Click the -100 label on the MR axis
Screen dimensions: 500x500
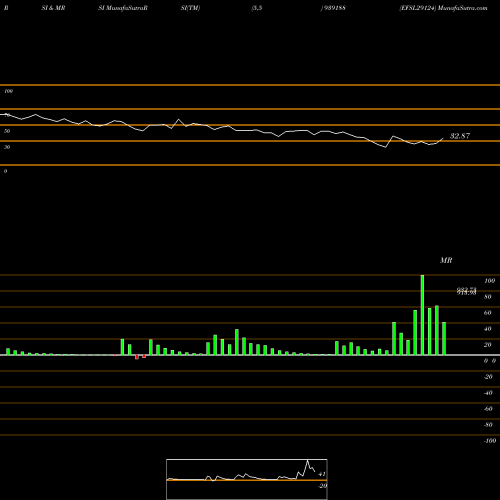pos(490,441)
